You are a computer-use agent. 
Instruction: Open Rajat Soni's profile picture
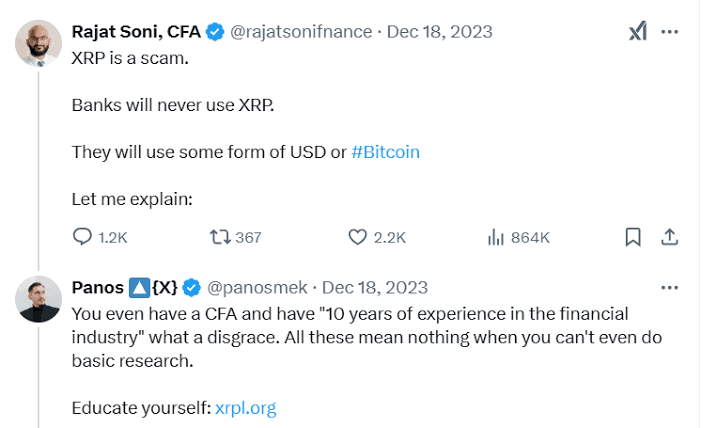pos(39,42)
